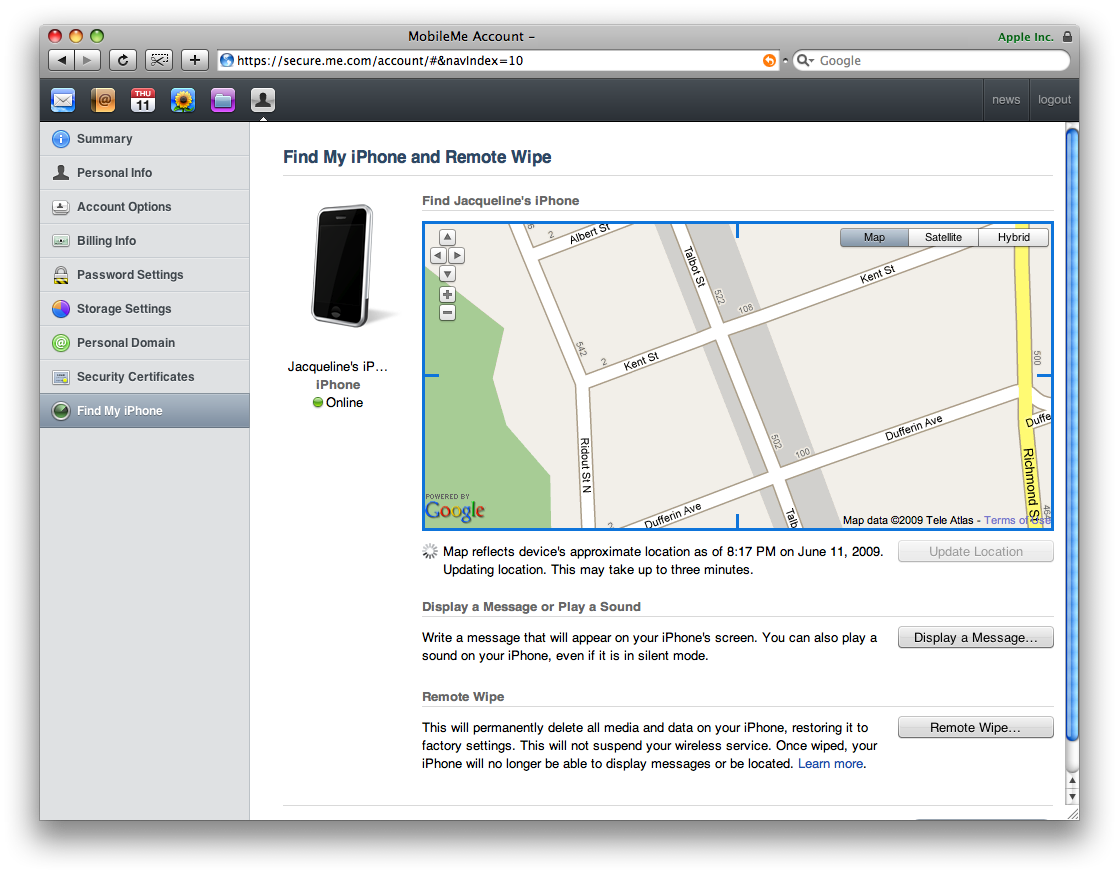This screenshot has width=1119, height=875.
Task: Pan the map up with arrow
Action: [447, 238]
